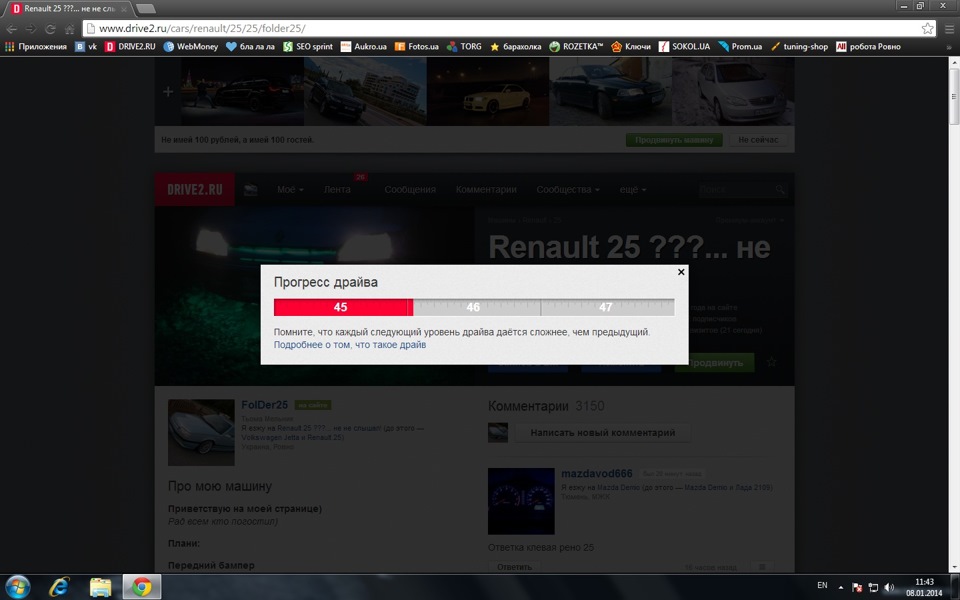Open the SOKOL.UA bookmark

(x=684, y=47)
